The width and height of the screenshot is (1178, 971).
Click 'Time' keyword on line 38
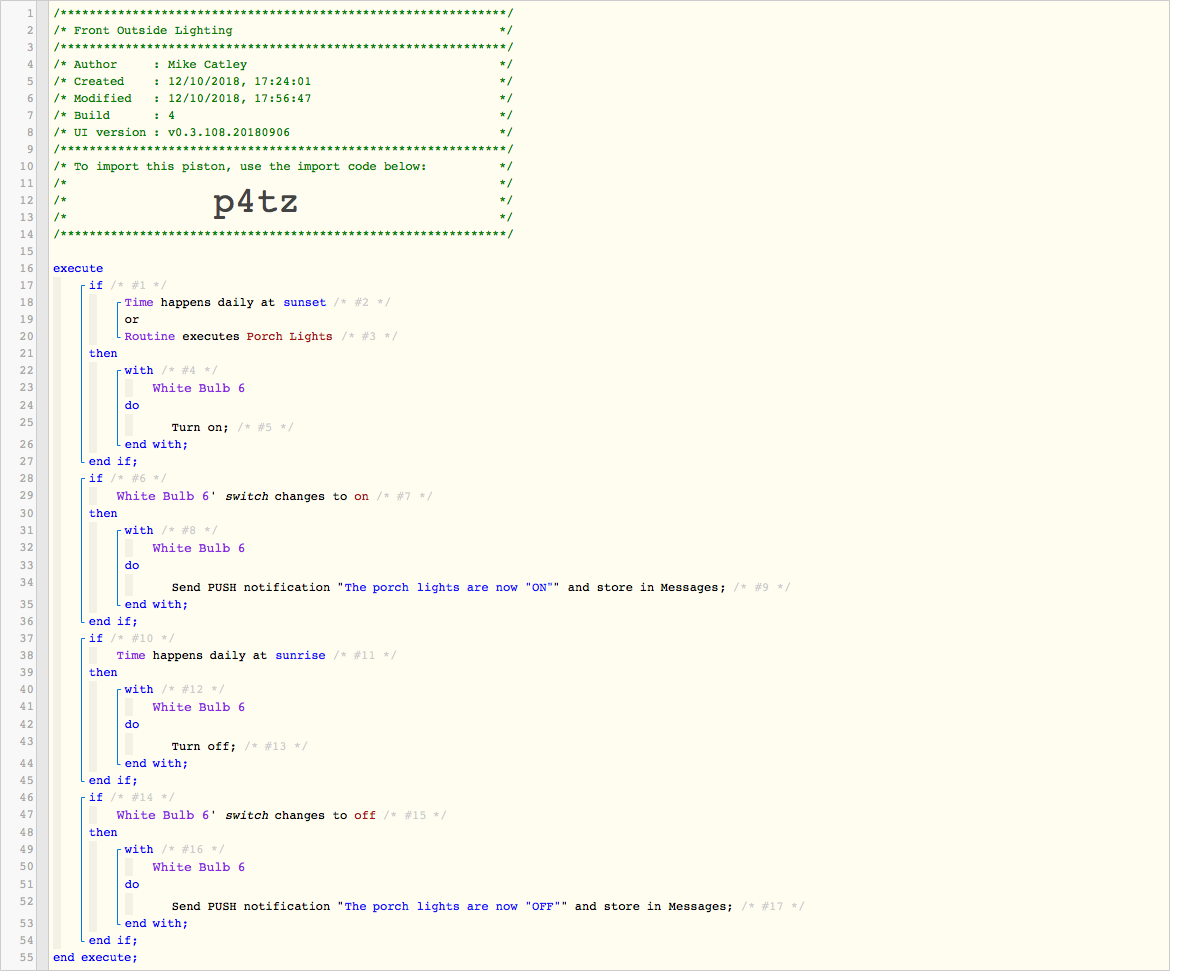[131, 655]
